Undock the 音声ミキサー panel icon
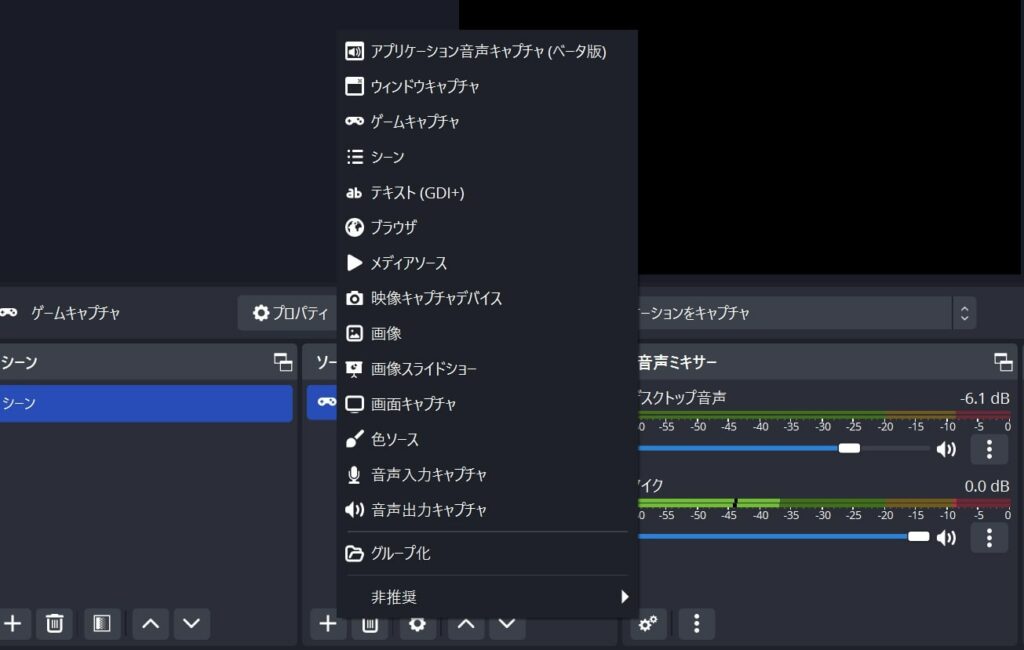 tap(1003, 362)
